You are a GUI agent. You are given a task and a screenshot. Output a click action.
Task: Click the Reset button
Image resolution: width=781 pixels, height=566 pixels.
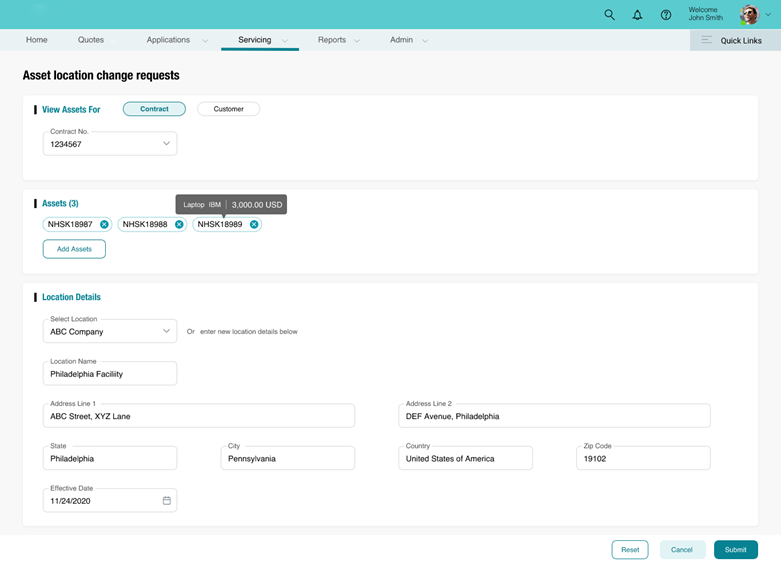coord(630,550)
